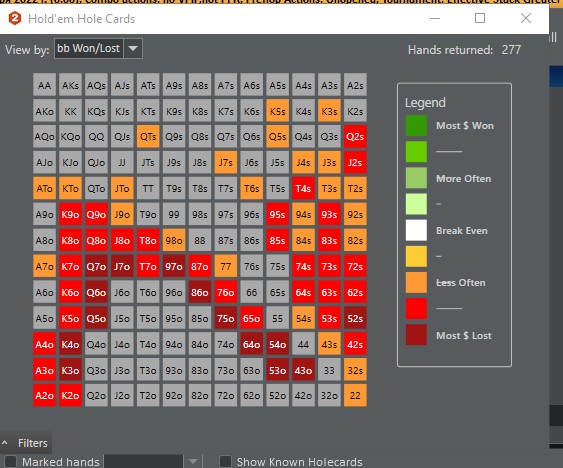The image size is (563, 468).
Task: Click the 95s hand cell
Action: 278,214
